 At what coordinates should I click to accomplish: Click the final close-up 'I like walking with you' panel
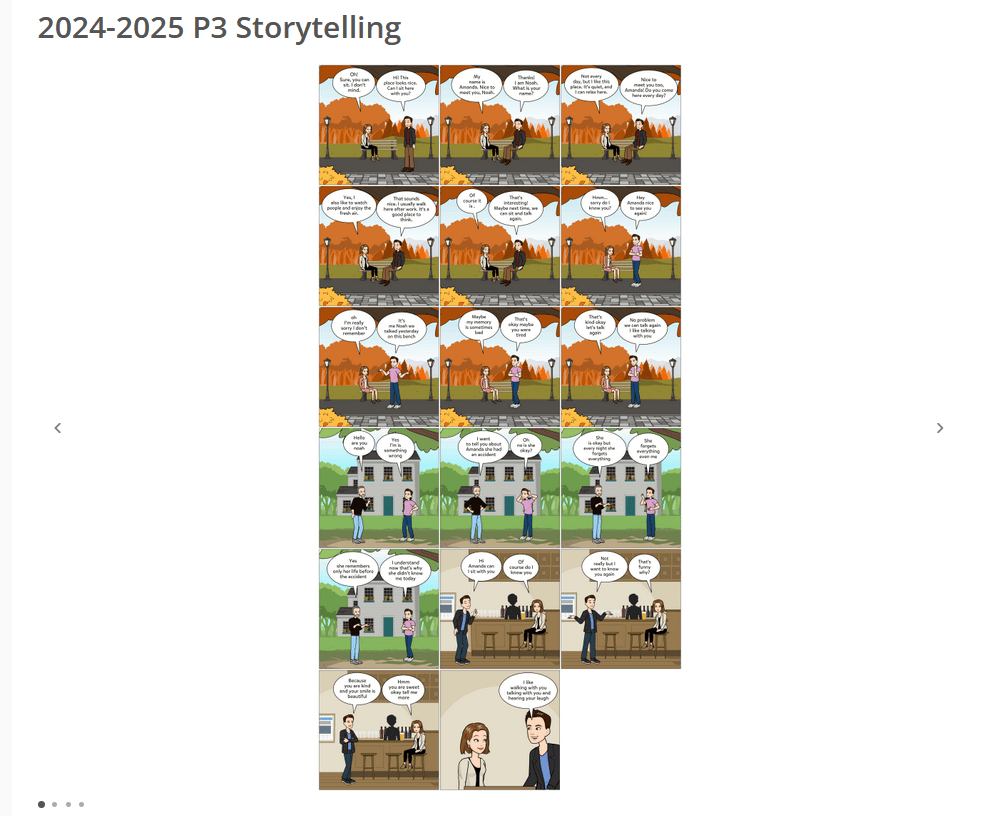click(x=500, y=729)
